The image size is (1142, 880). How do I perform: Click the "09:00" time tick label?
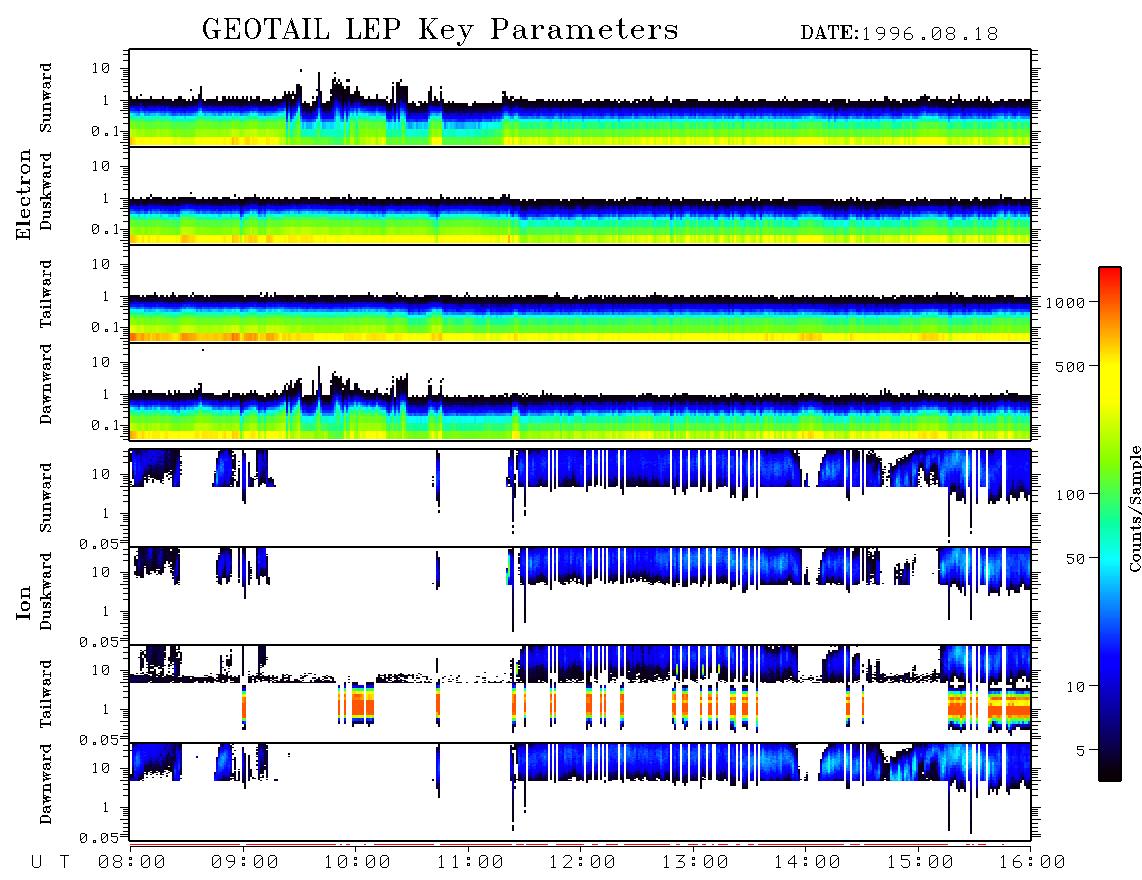click(245, 863)
